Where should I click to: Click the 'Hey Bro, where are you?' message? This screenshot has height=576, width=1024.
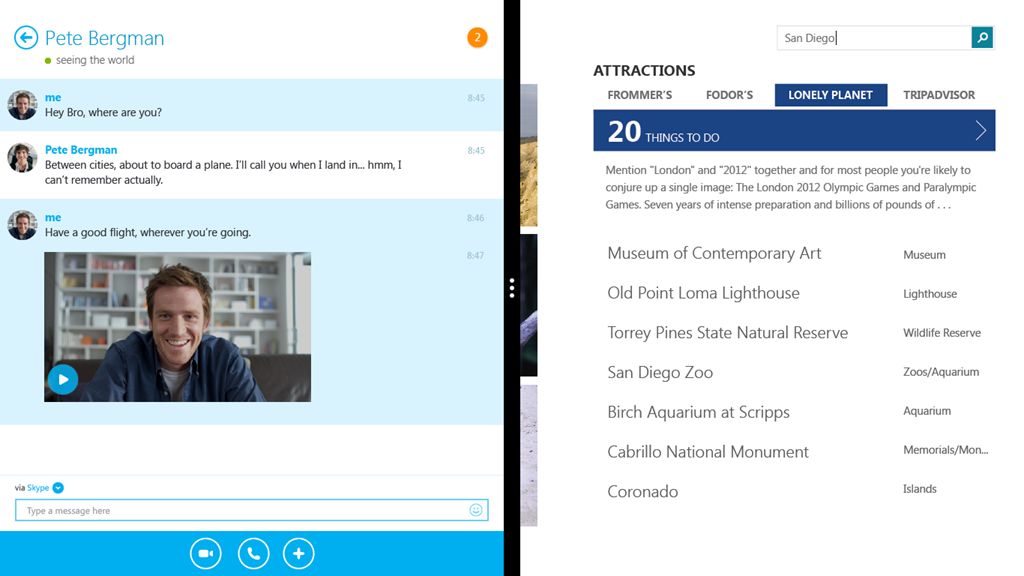pyautogui.click(x=103, y=112)
